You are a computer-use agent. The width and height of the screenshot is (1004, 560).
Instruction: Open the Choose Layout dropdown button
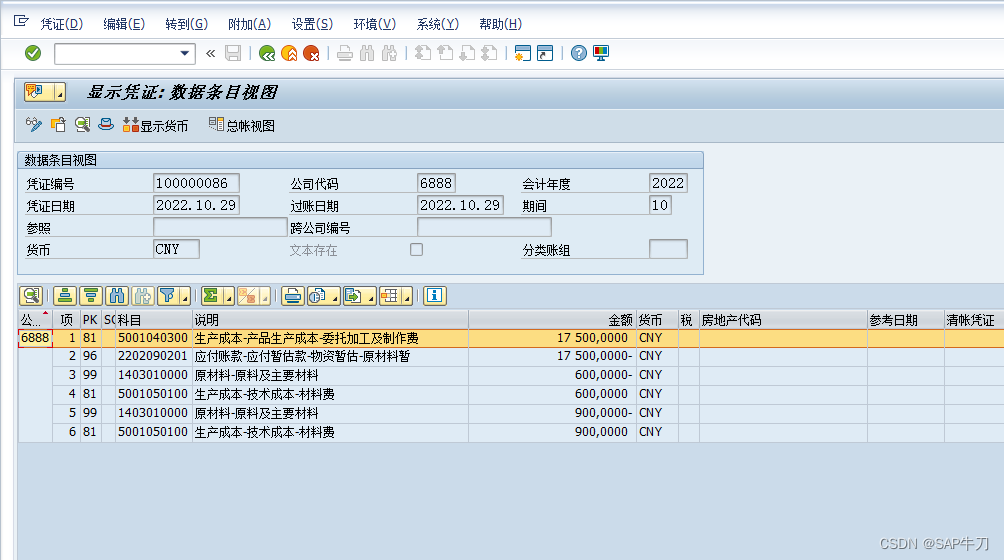coord(395,296)
